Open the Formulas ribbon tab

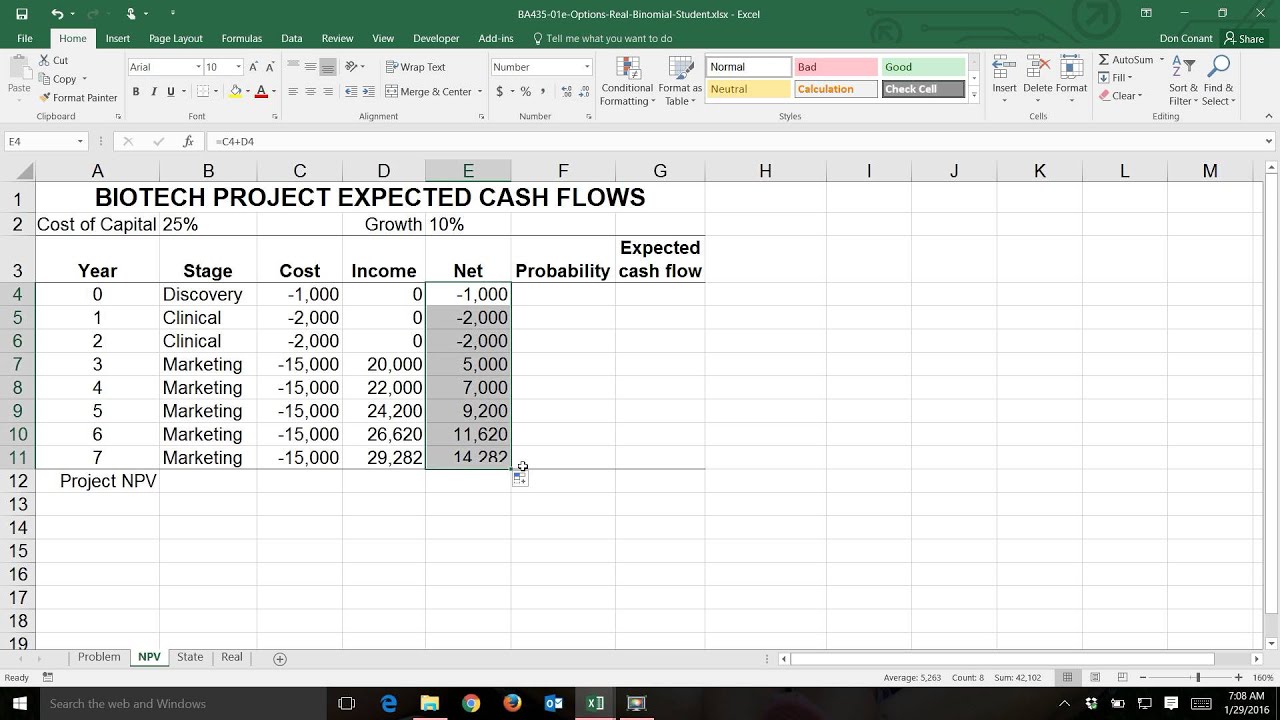241,39
